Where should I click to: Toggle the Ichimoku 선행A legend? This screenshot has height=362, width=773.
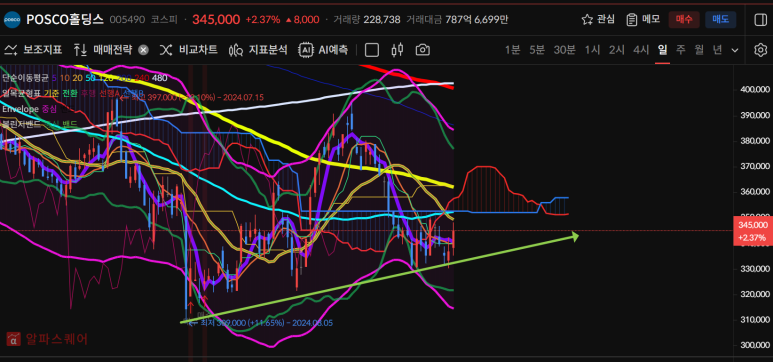click(109, 93)
